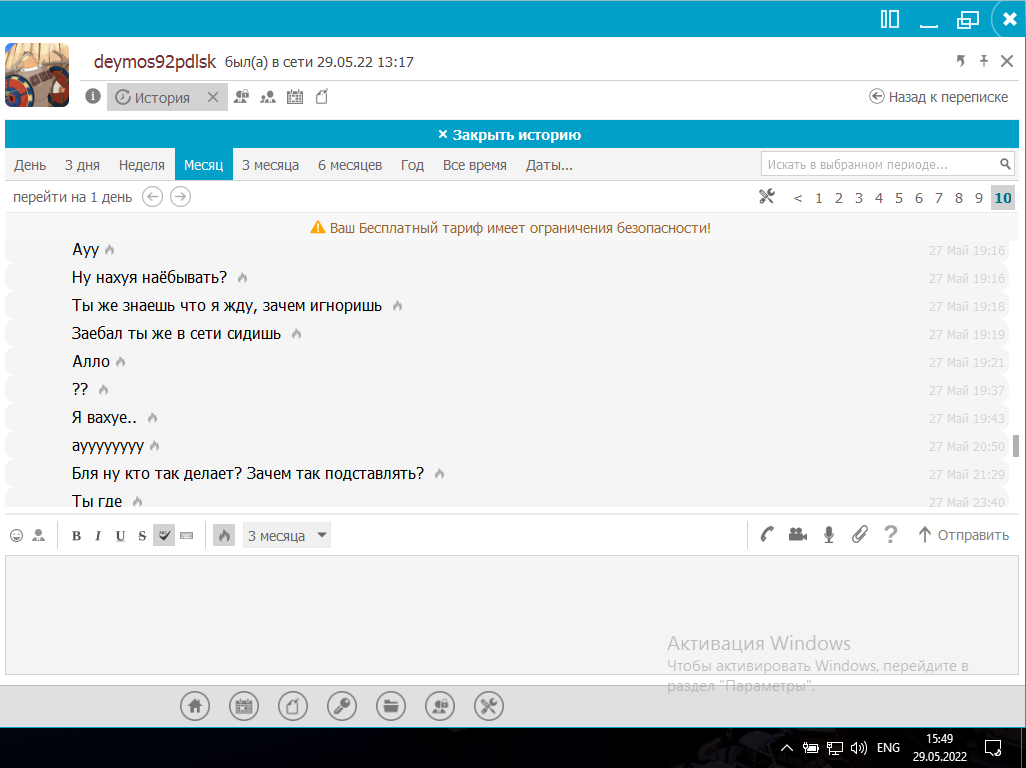Open history page 10

[1003, 198]
